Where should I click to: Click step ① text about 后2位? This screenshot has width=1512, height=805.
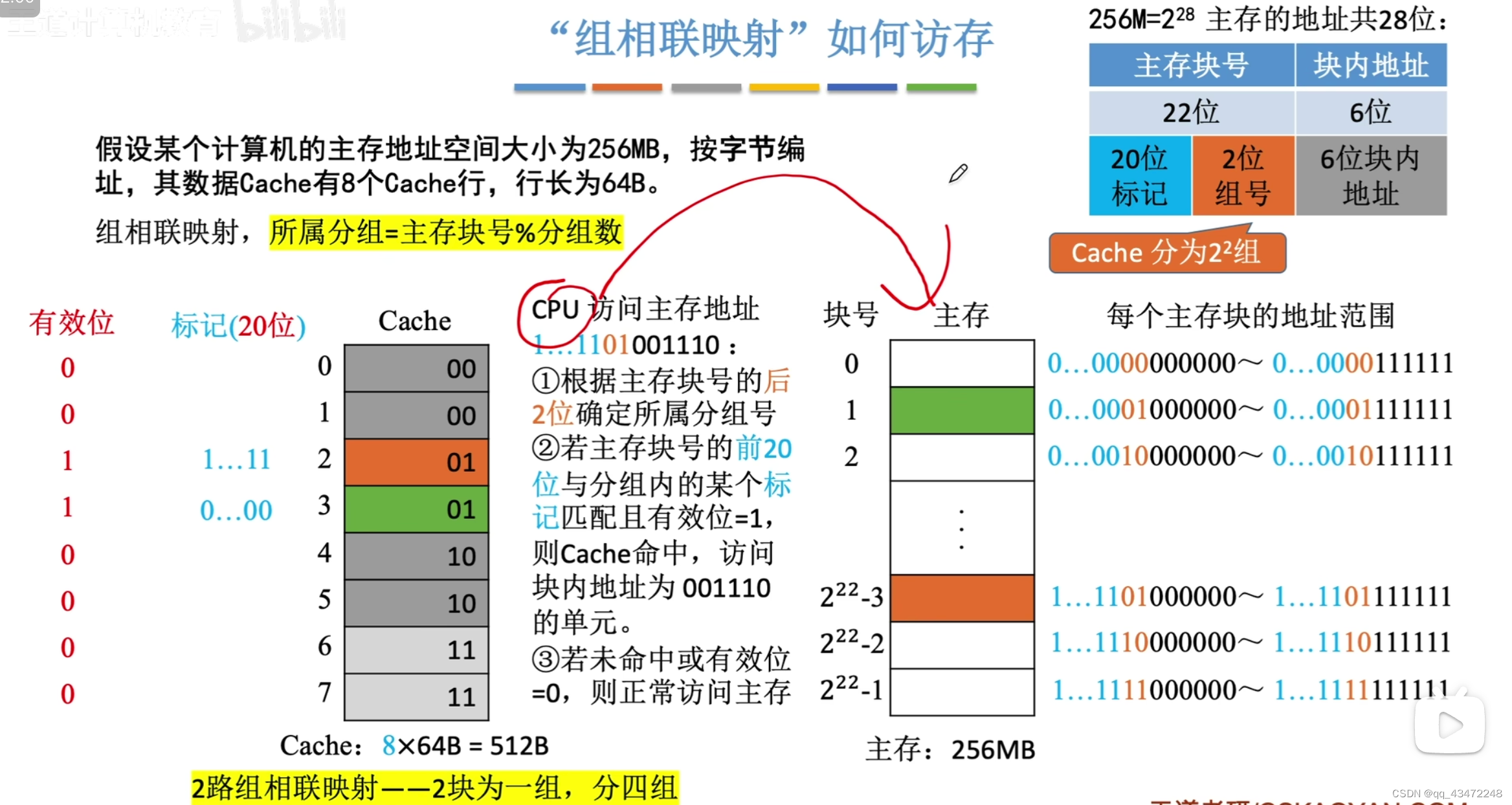tap(661, 397)
